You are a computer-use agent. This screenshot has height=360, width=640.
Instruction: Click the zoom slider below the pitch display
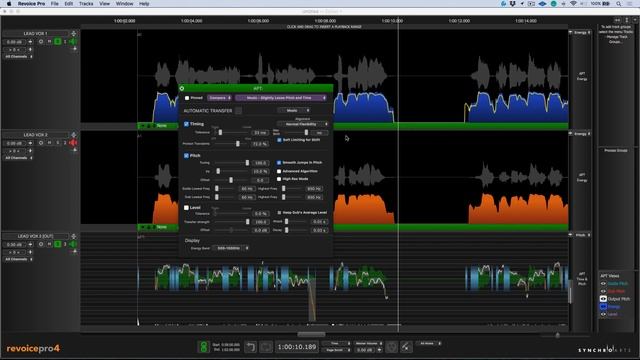[558, 335]
